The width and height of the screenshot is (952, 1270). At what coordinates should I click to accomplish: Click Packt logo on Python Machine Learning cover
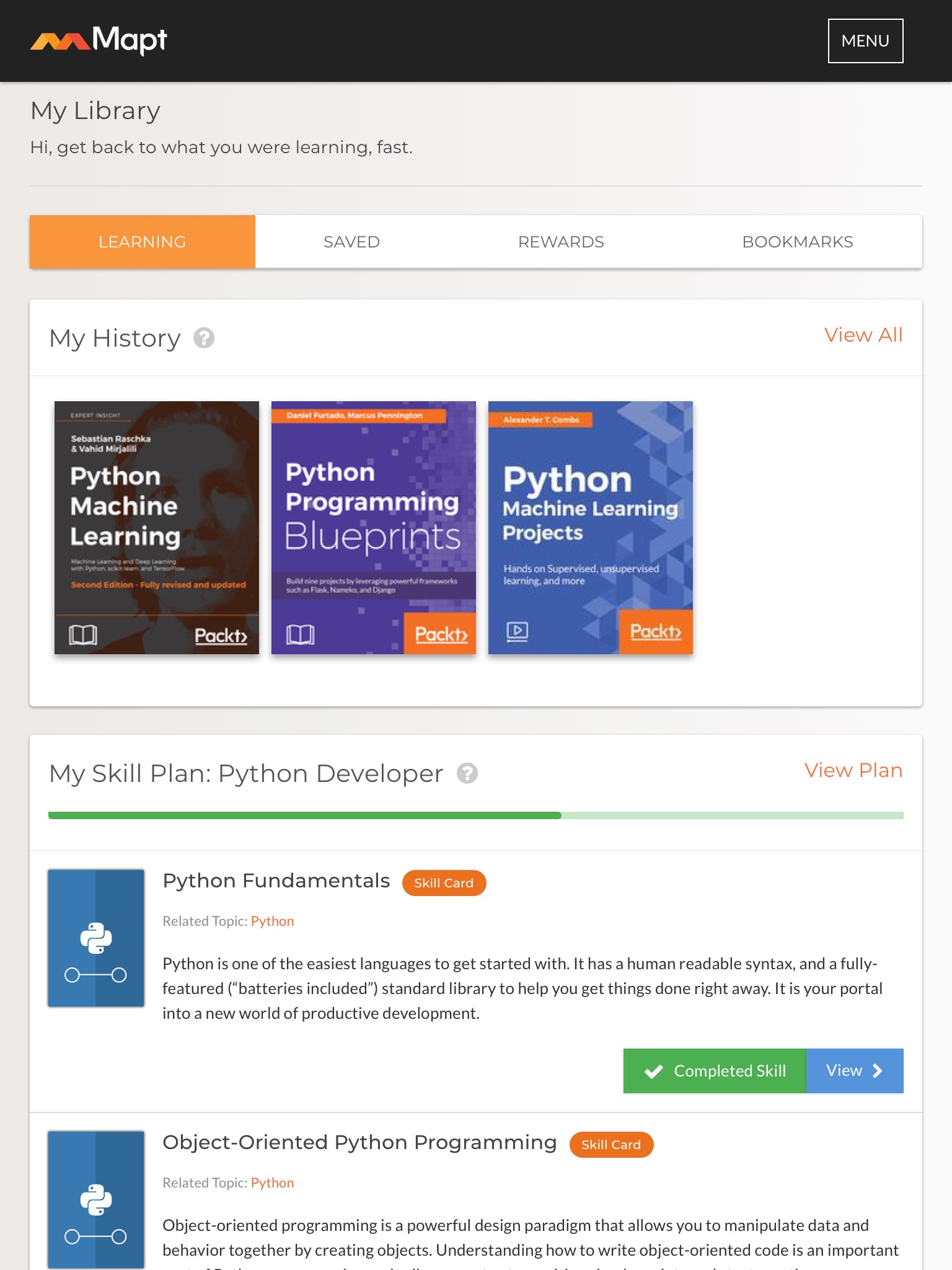point(221,636)
